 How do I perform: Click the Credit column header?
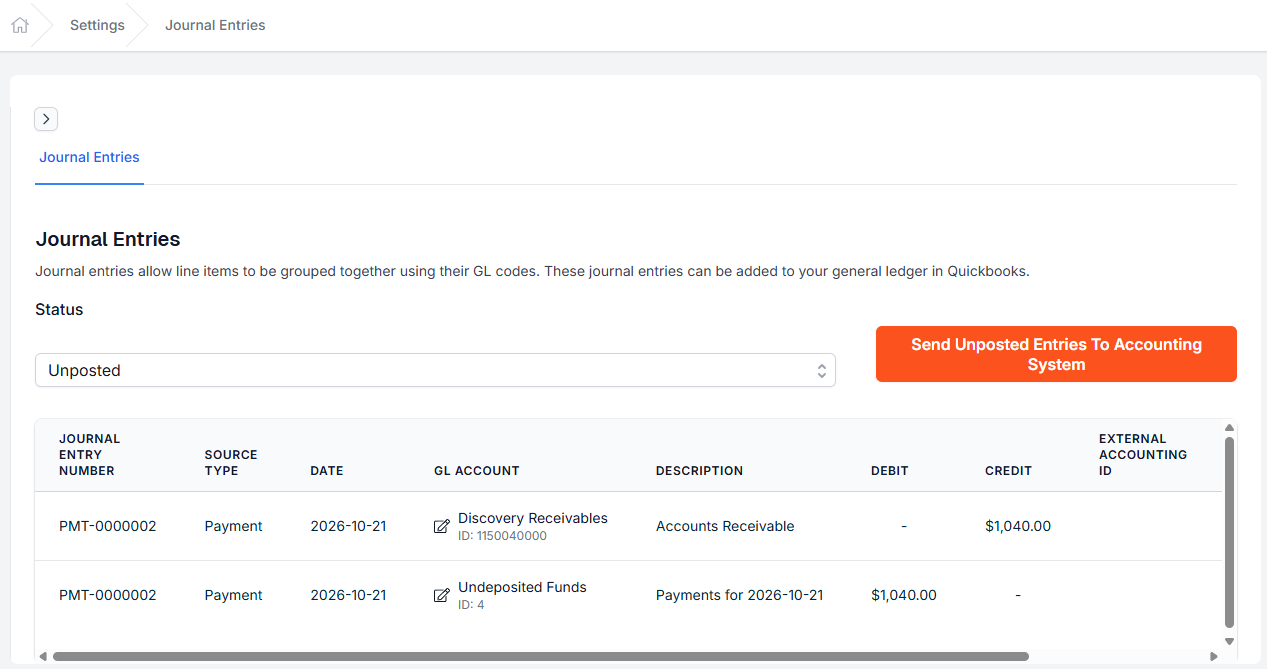coord(1008,471)
